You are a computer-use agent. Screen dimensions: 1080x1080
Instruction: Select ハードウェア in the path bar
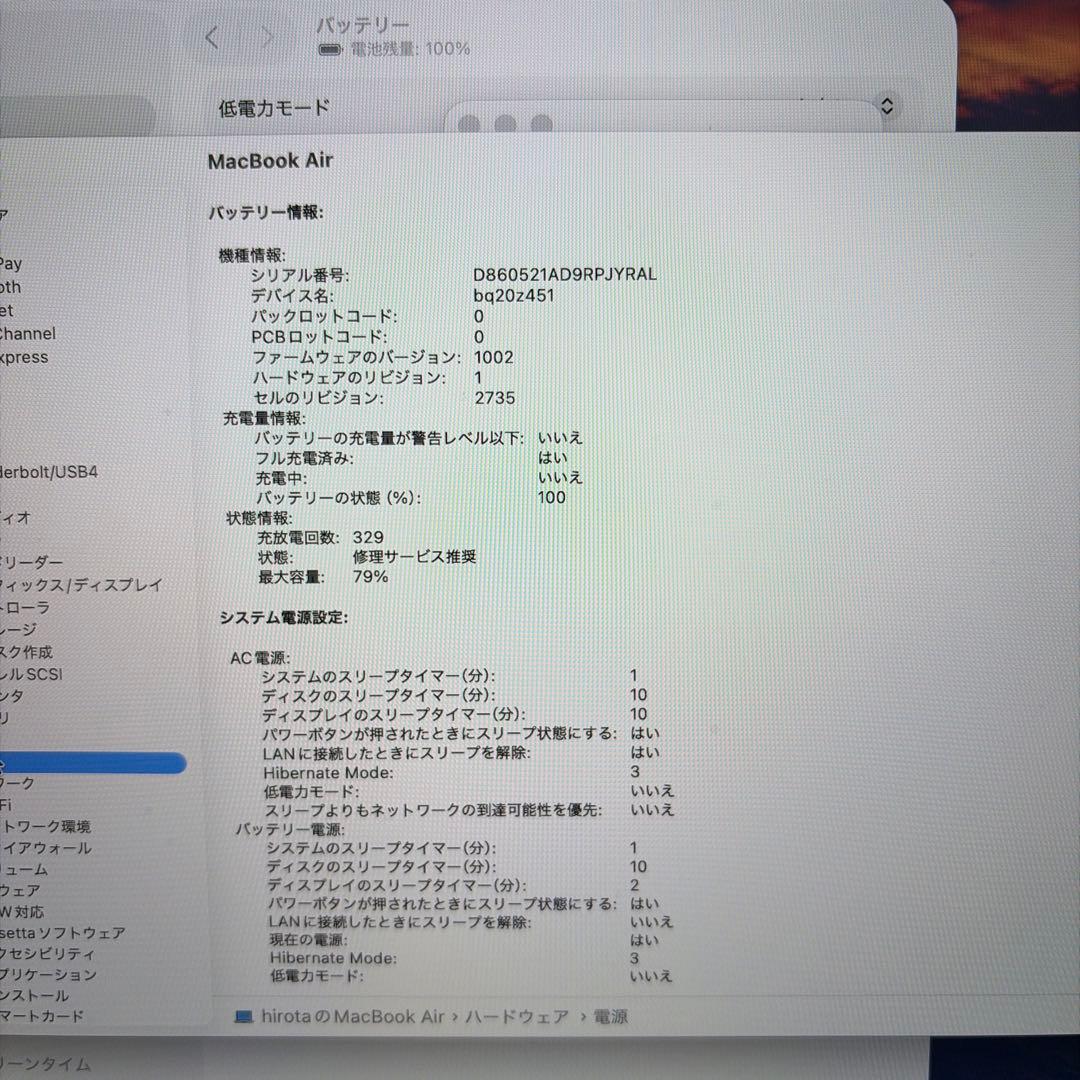(517, 1017)
